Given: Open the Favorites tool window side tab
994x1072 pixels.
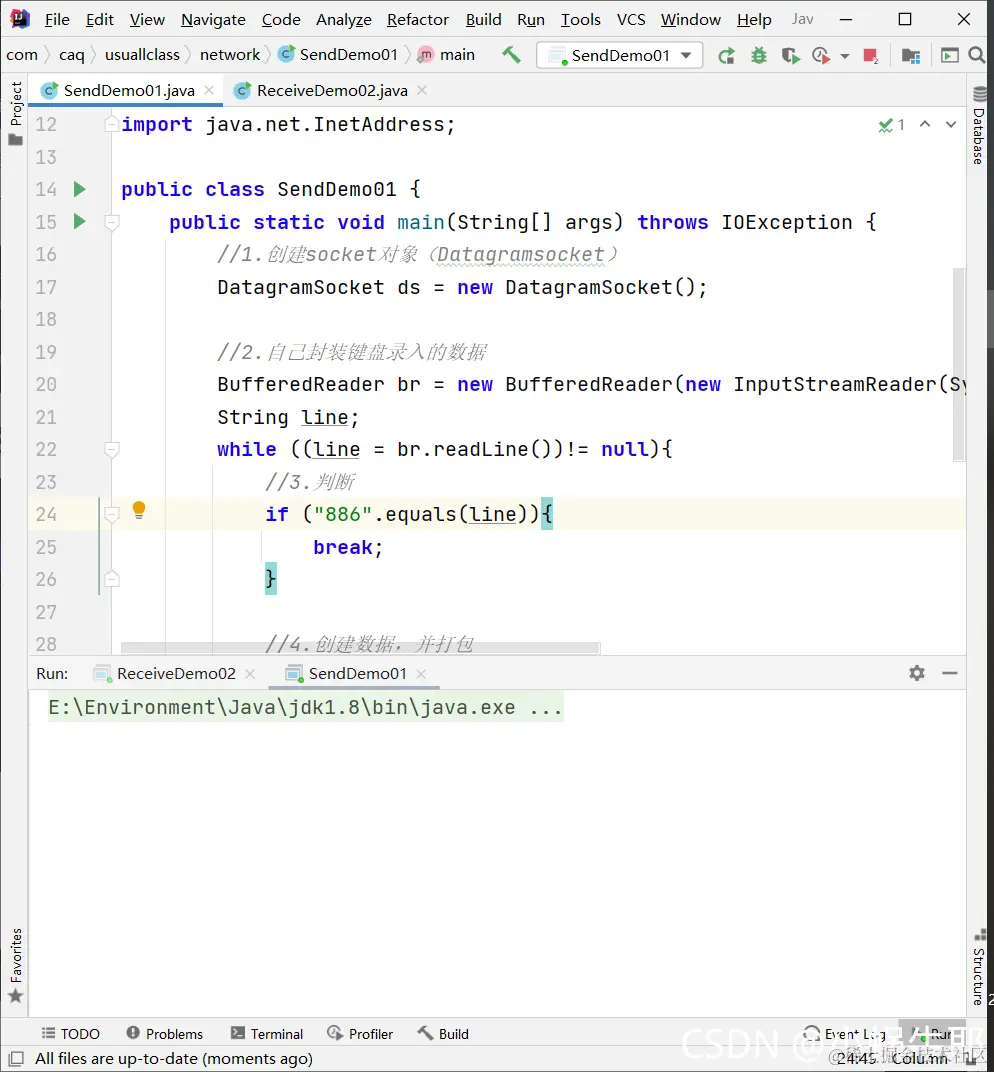Looking at the screenshot, I should [x=16, y=965].
